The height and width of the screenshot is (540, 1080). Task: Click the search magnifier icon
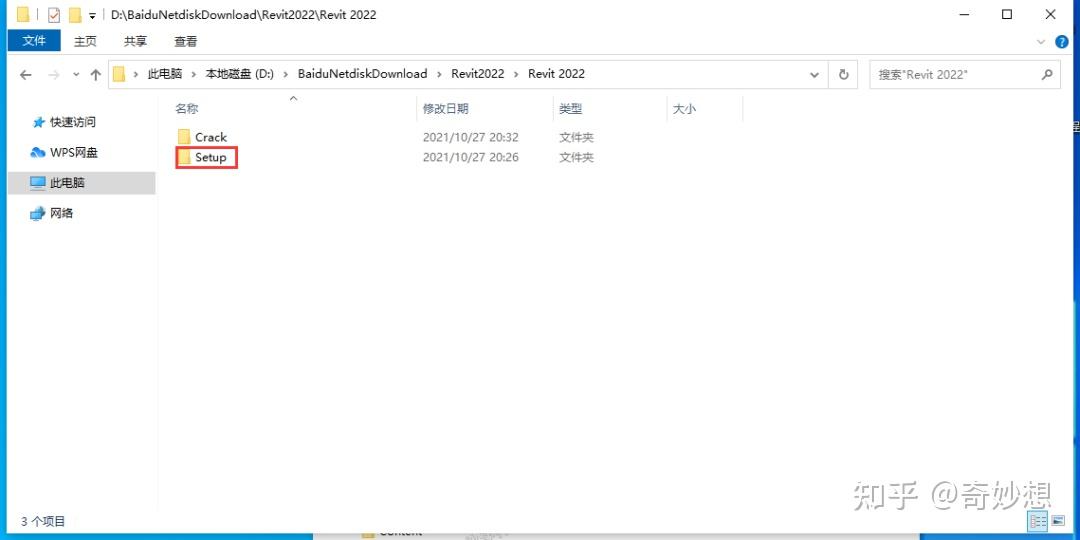click(1047, 74)
